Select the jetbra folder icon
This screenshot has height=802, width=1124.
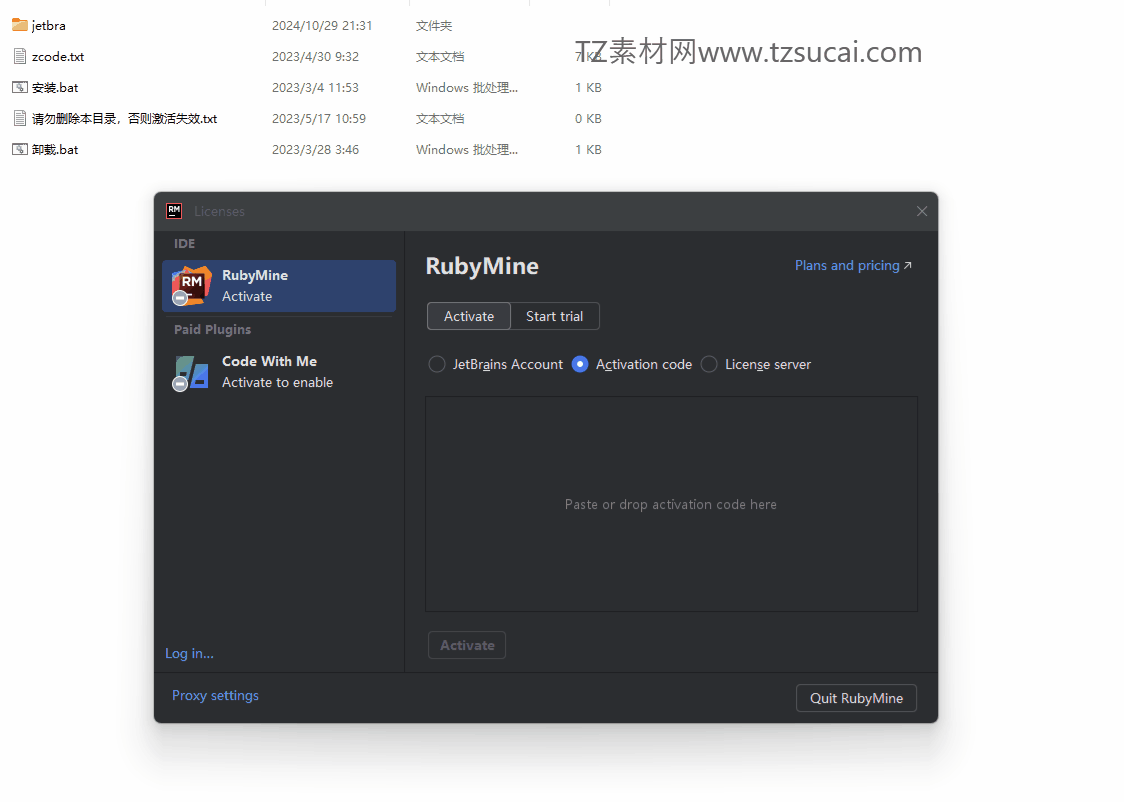click(x=20, y=25)
